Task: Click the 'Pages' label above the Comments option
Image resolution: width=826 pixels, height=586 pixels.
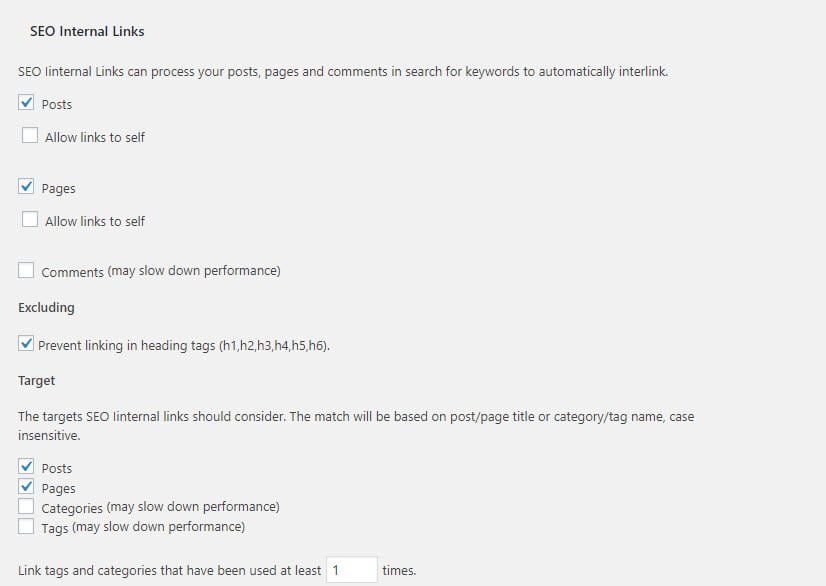Action: (58, 188)
